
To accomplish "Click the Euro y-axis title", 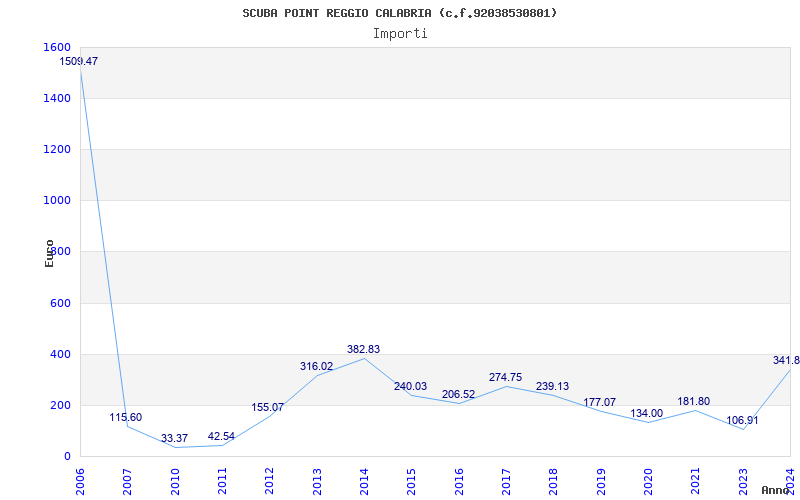I will click(x=49, y=253).
